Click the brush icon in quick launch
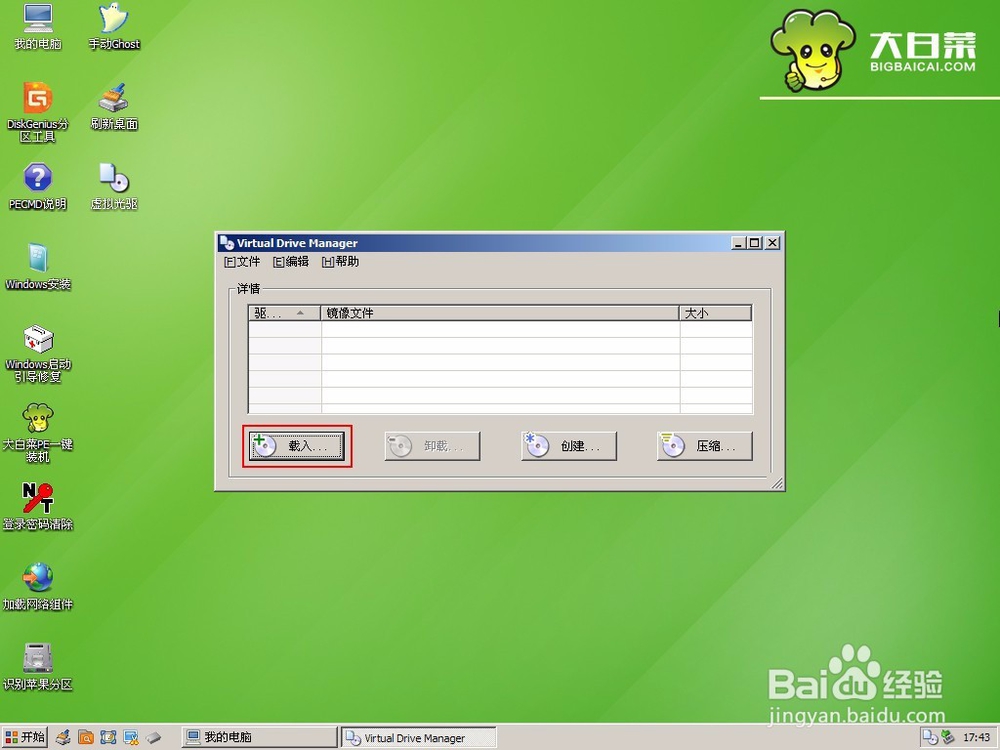The image size is (1000, 750). point(62,738)
